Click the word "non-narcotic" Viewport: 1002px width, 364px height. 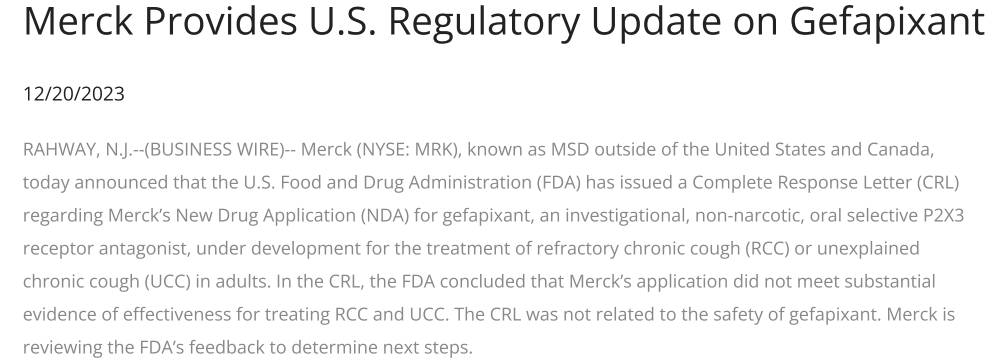(x=748, y=216)
